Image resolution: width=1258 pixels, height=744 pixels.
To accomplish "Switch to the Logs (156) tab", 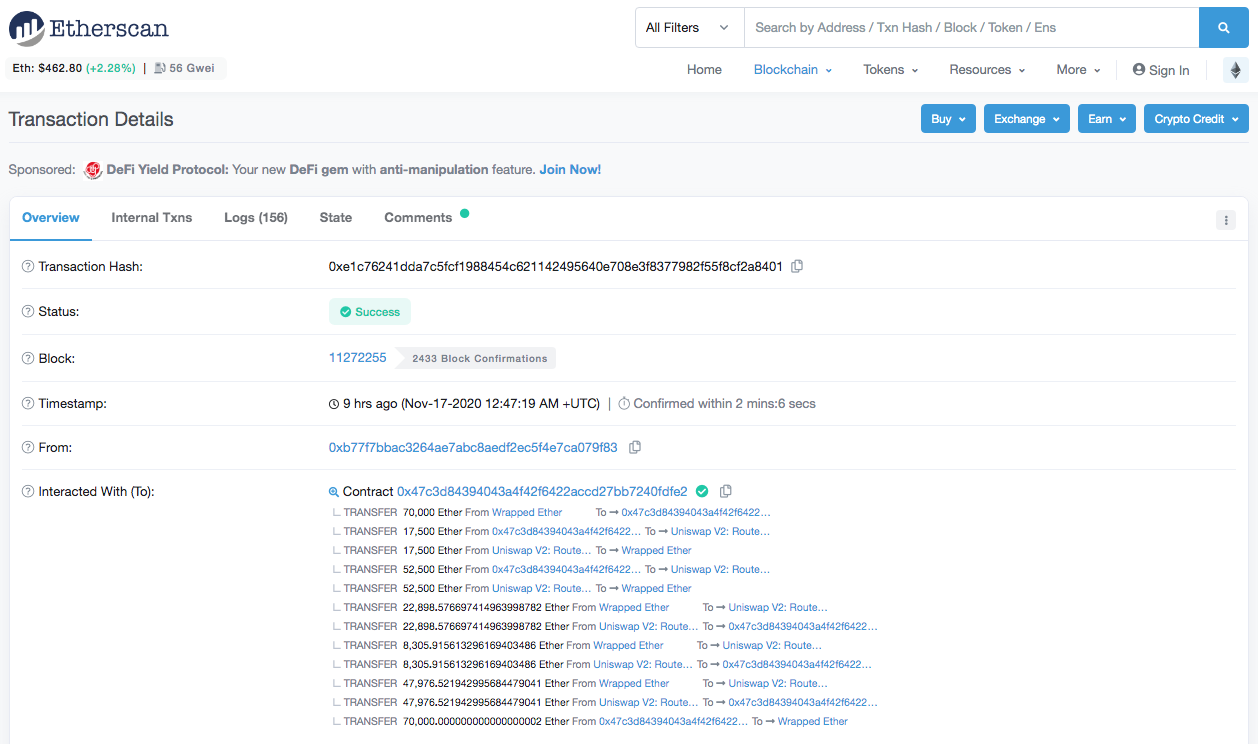I will coord(256,218).
